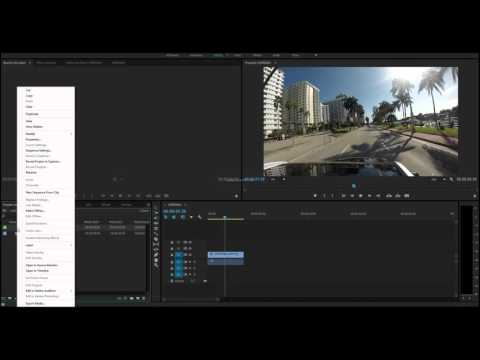This screenshot has width=480, height=360.
Task: Click Play in the Program monitor
Action: pos(360,196)
